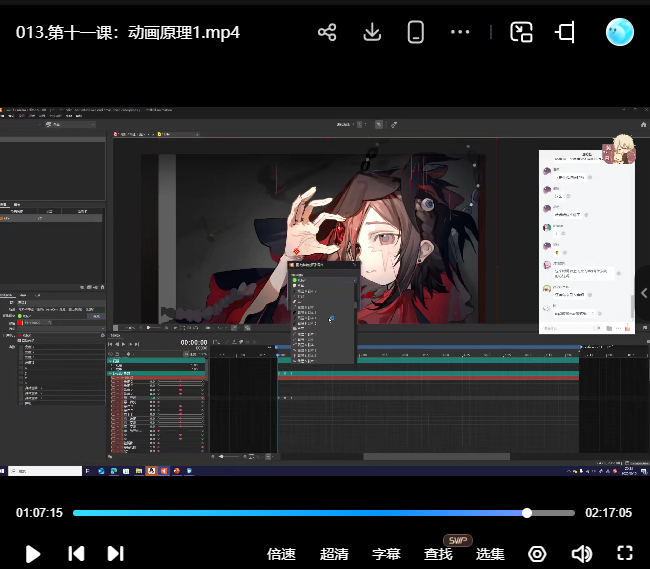Enable picture-in-picture mini window mode
650x569 pixels.
click(521, 32)
